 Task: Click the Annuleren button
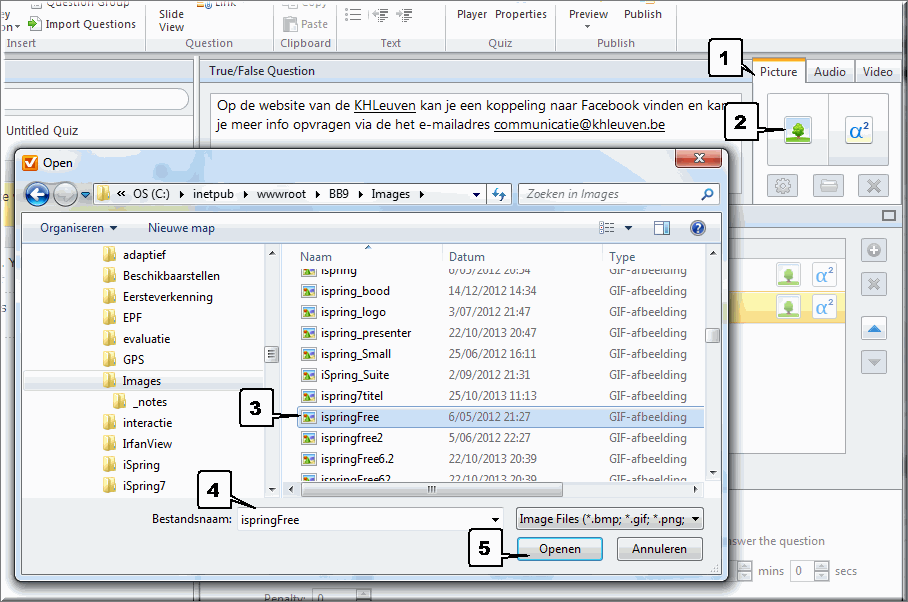click(x=660, y=549)
